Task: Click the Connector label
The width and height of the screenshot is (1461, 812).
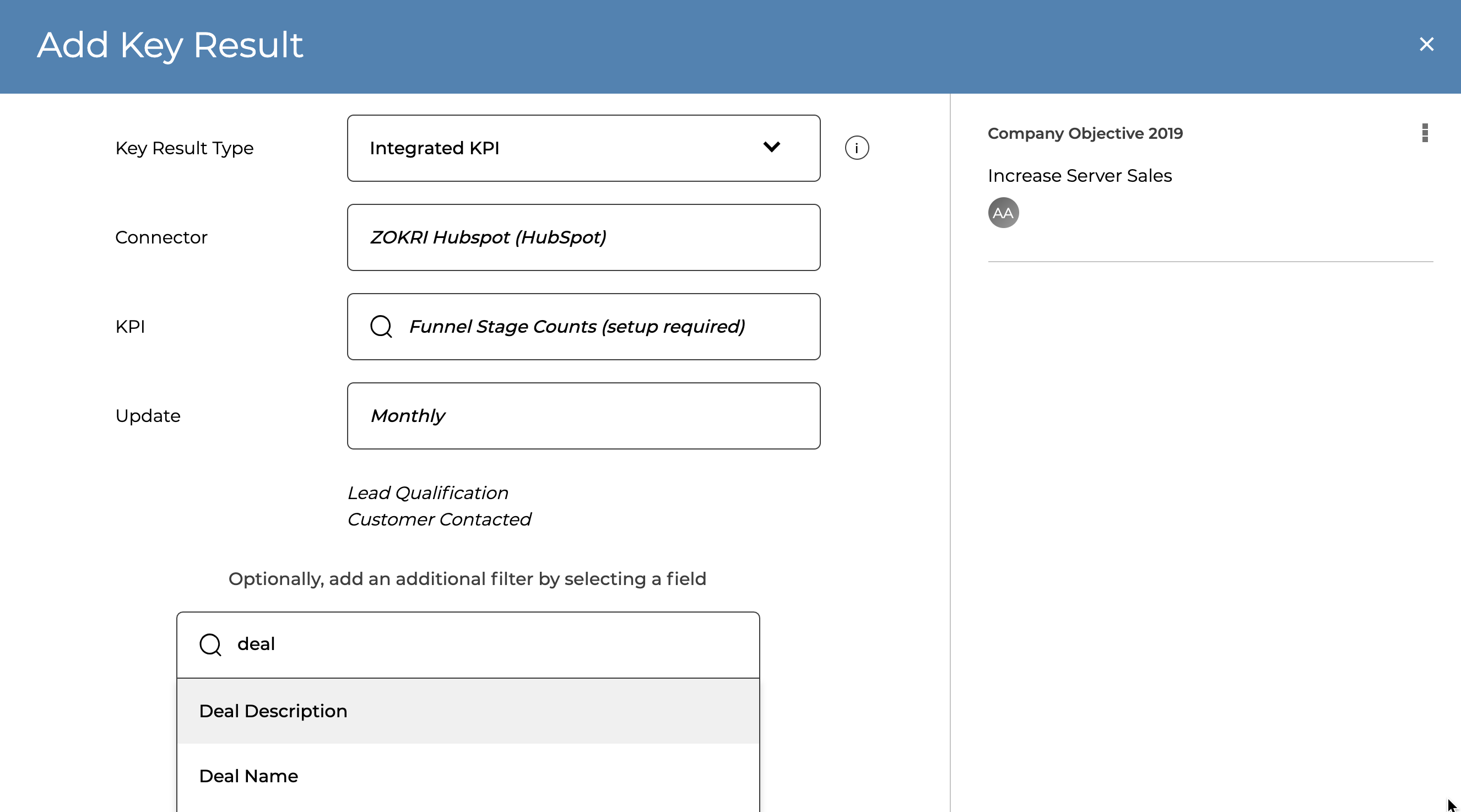Action: pyautogui.click(x=161, y=237)
